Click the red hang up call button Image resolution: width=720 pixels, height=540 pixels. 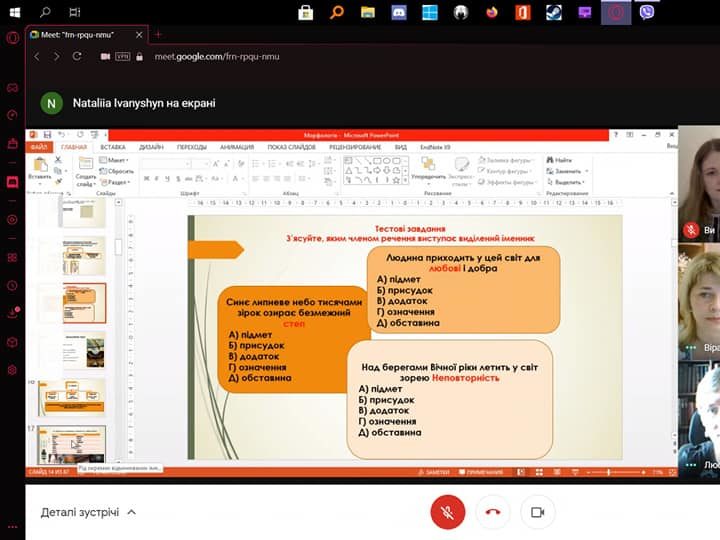[x=492, y=512]
